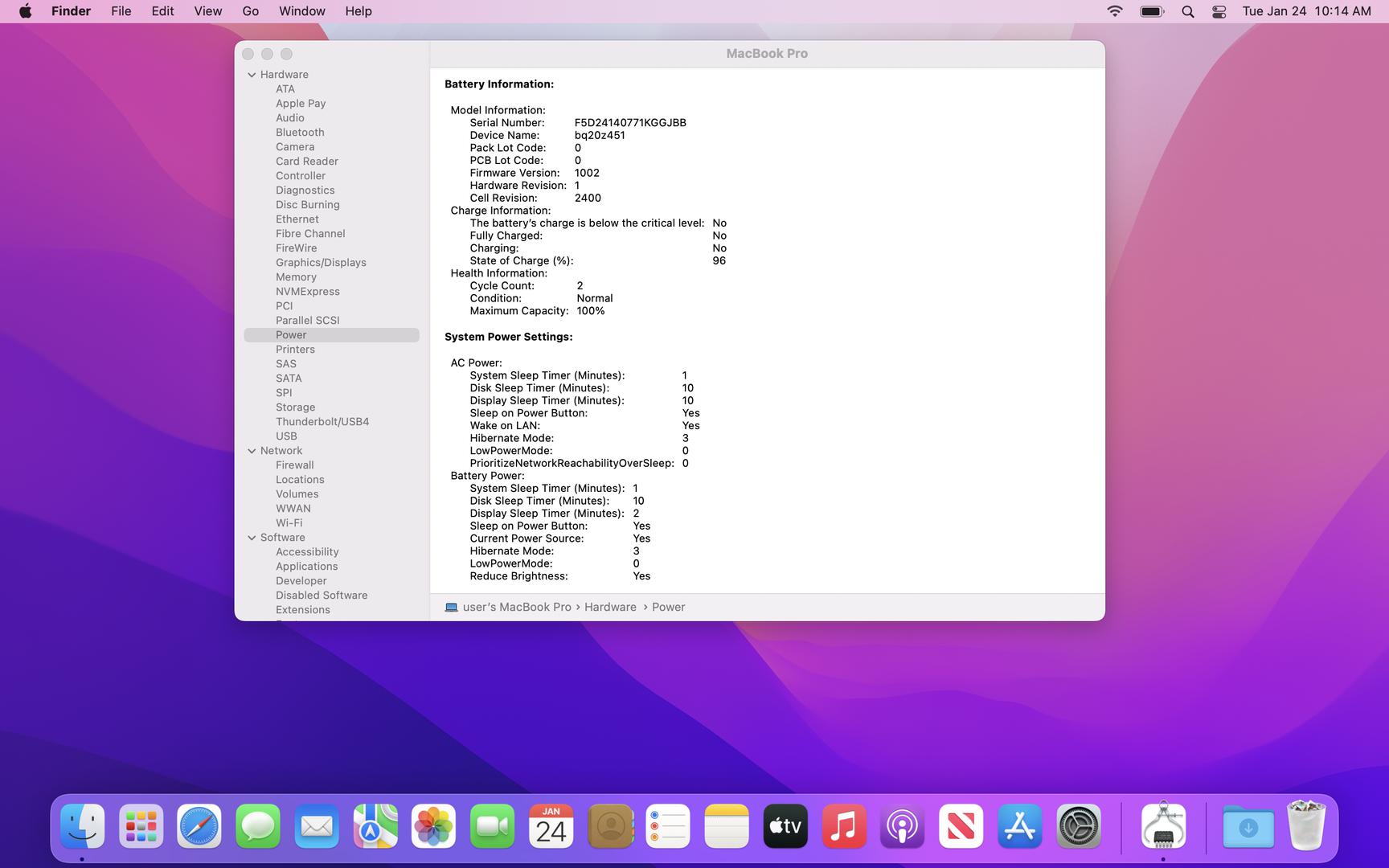Click laptop icon in the path bar
The height and width of the screenshot is (868, 1389).
[451, 608]
